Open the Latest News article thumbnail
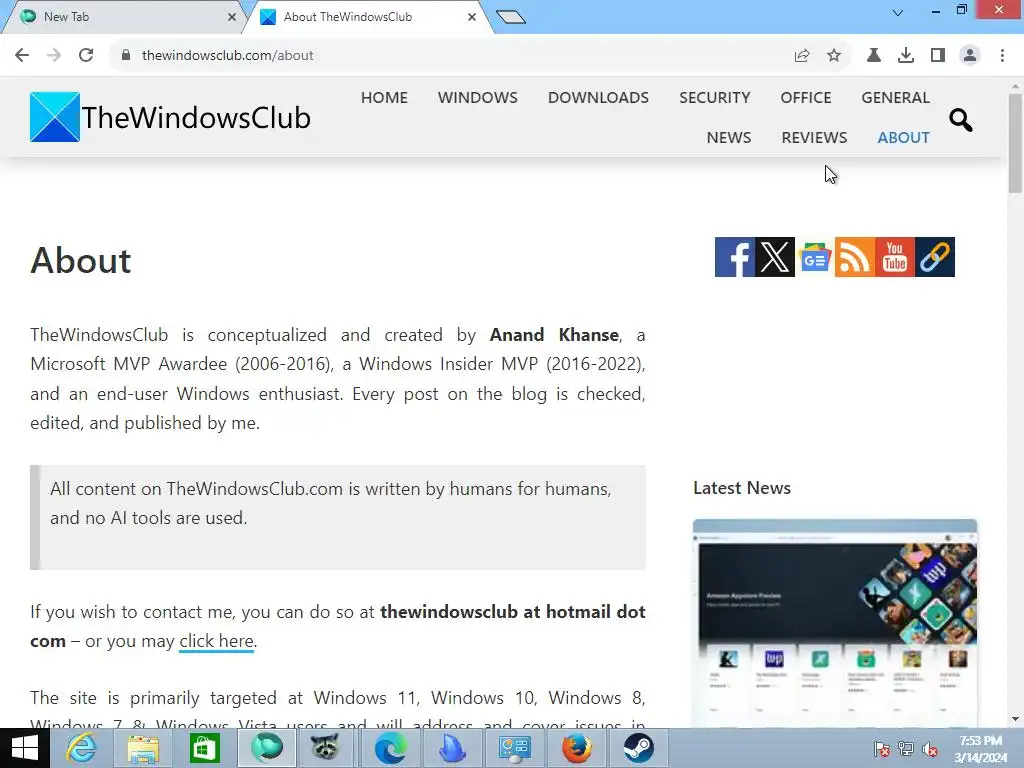 (x=835, y=624)
